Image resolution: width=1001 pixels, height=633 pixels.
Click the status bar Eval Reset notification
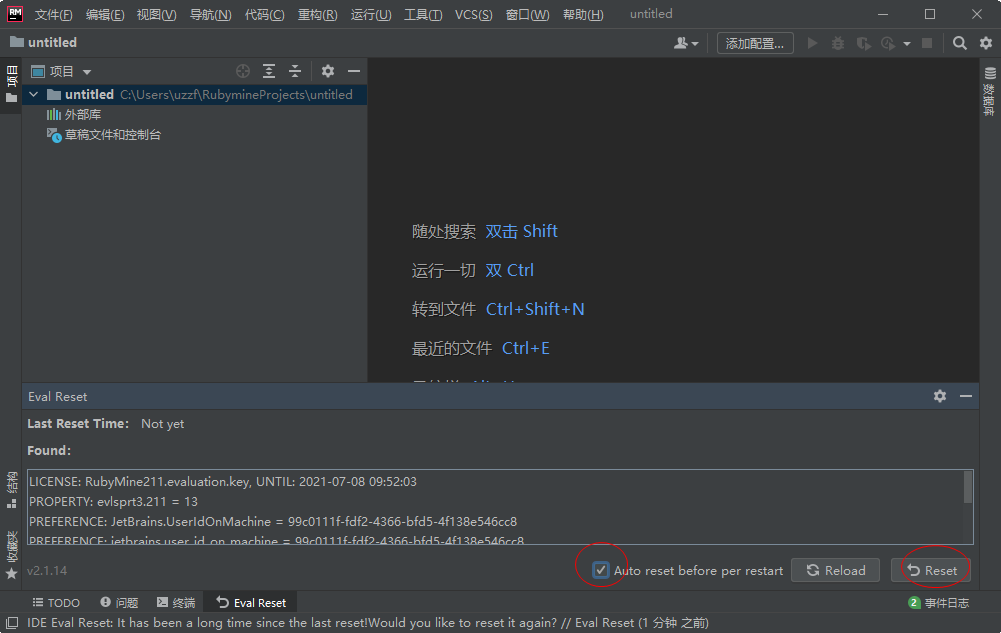click(368, 623)
